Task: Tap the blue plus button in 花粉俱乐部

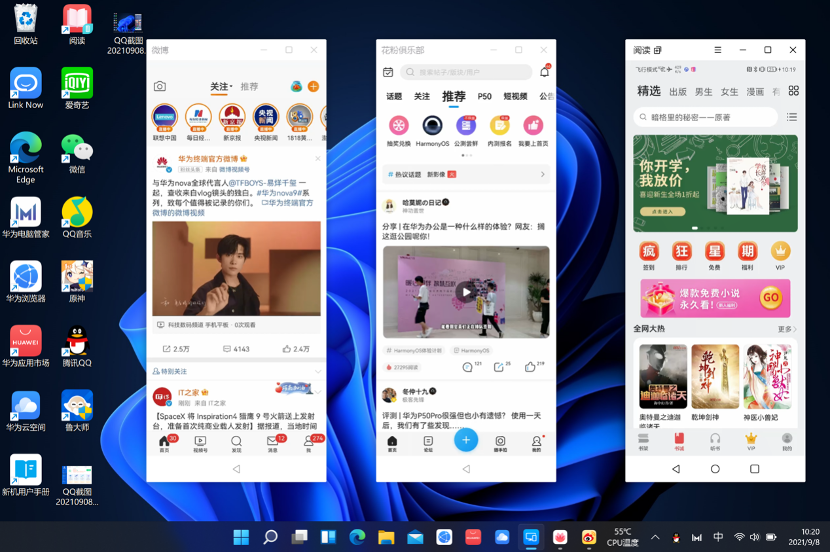Action: coord(466,440)
